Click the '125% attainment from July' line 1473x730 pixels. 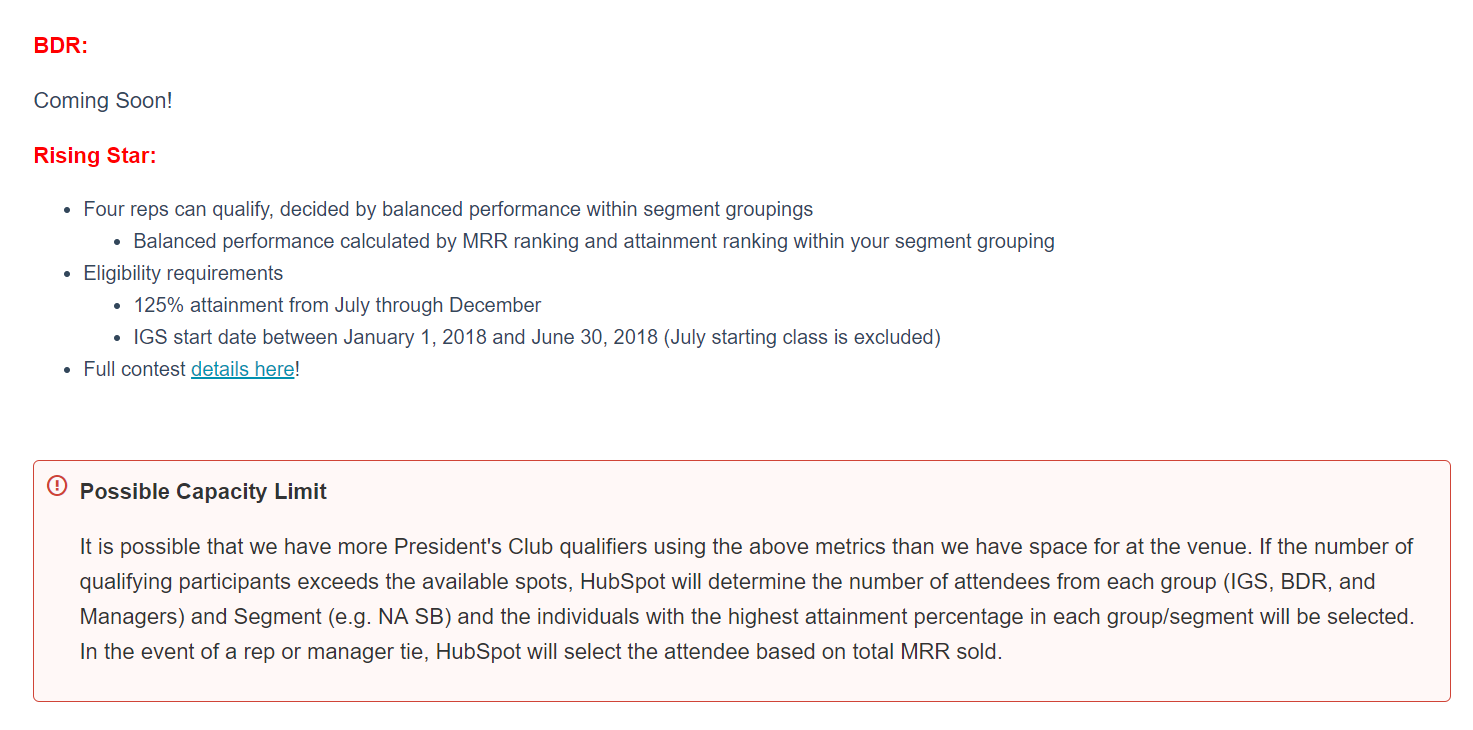point(337,305)
